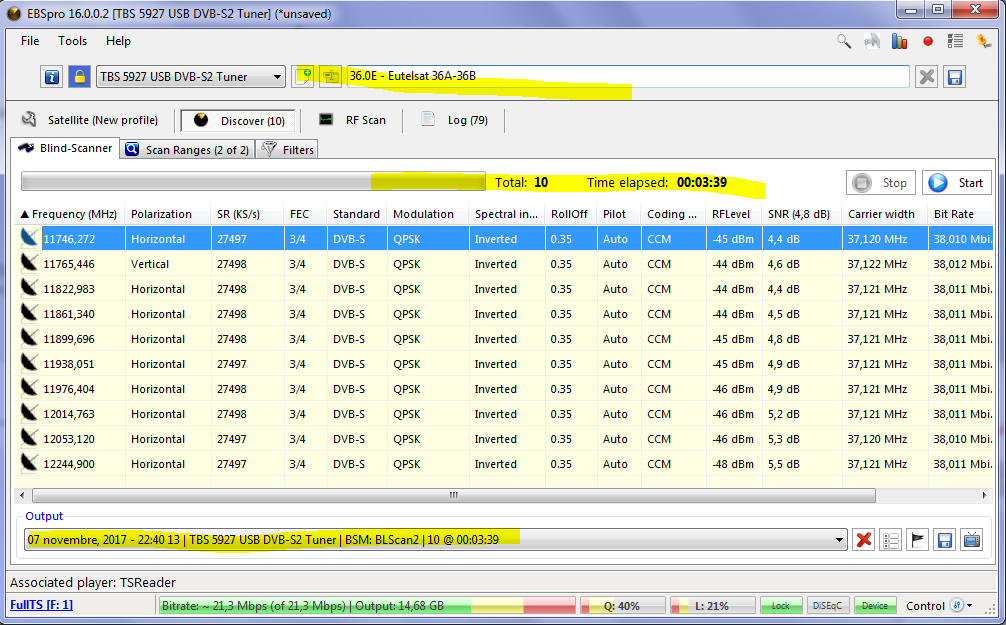
Task: Toggle the Lock status indicator
Action: pos(781,605)
